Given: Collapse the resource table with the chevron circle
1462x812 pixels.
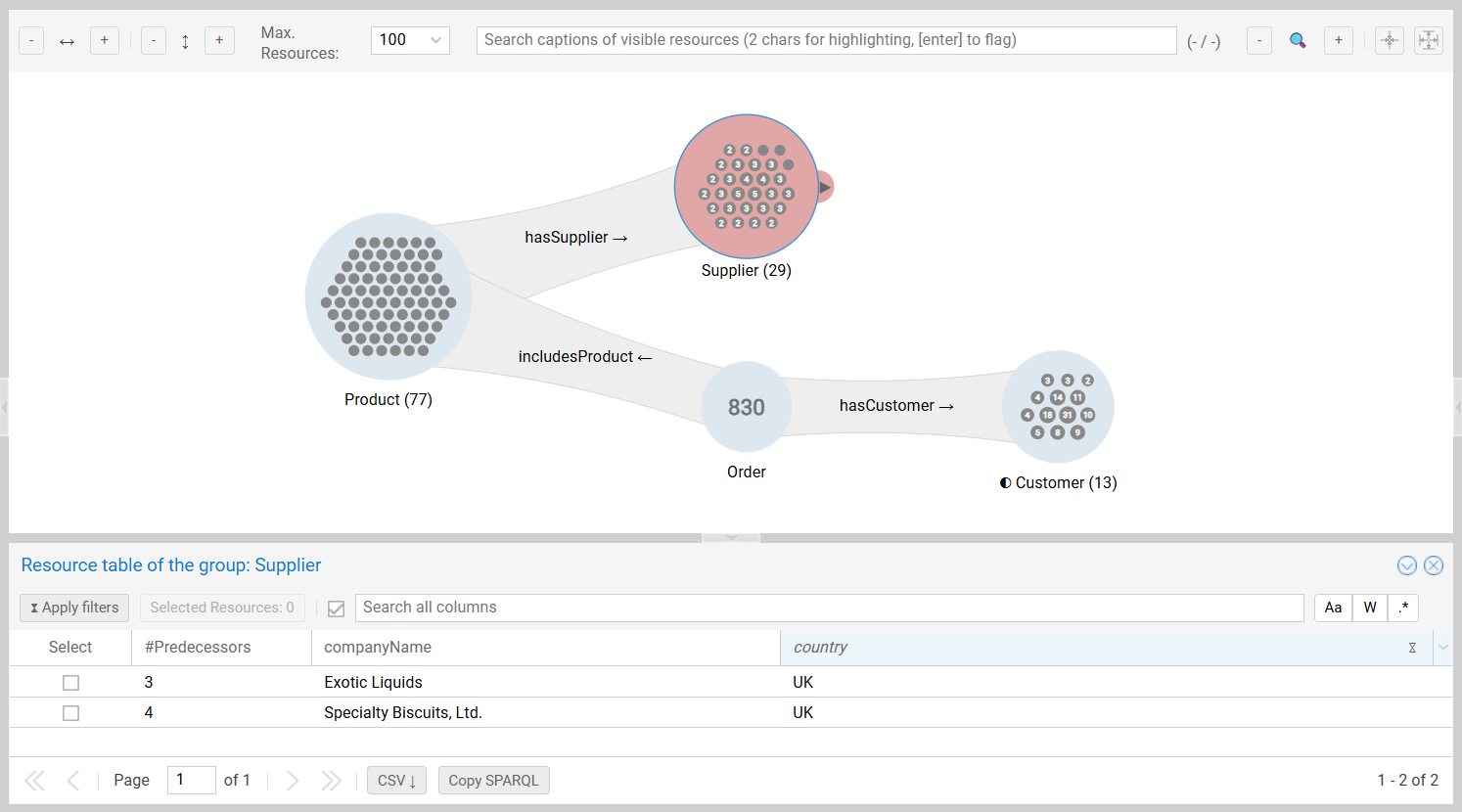Looking at the screenshot, I should click(1407, 565).
